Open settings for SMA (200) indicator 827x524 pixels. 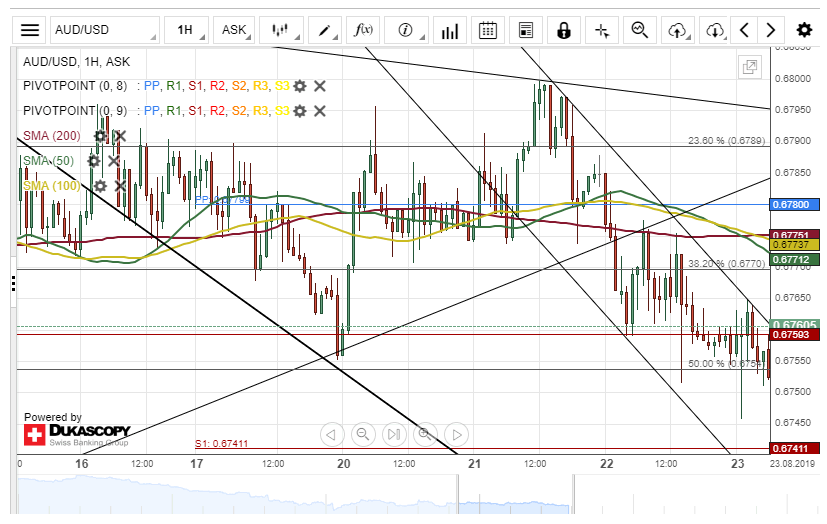click(x=100, y=135)
